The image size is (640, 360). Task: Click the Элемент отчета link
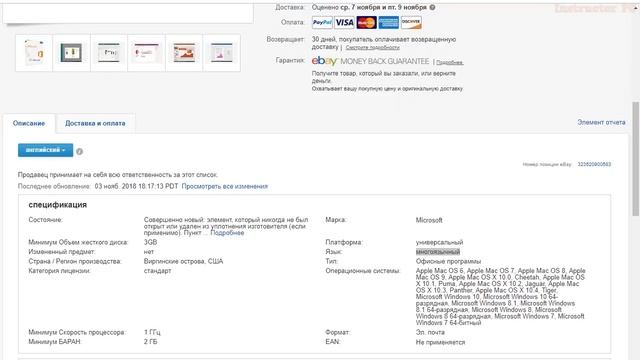click(601, 122)
